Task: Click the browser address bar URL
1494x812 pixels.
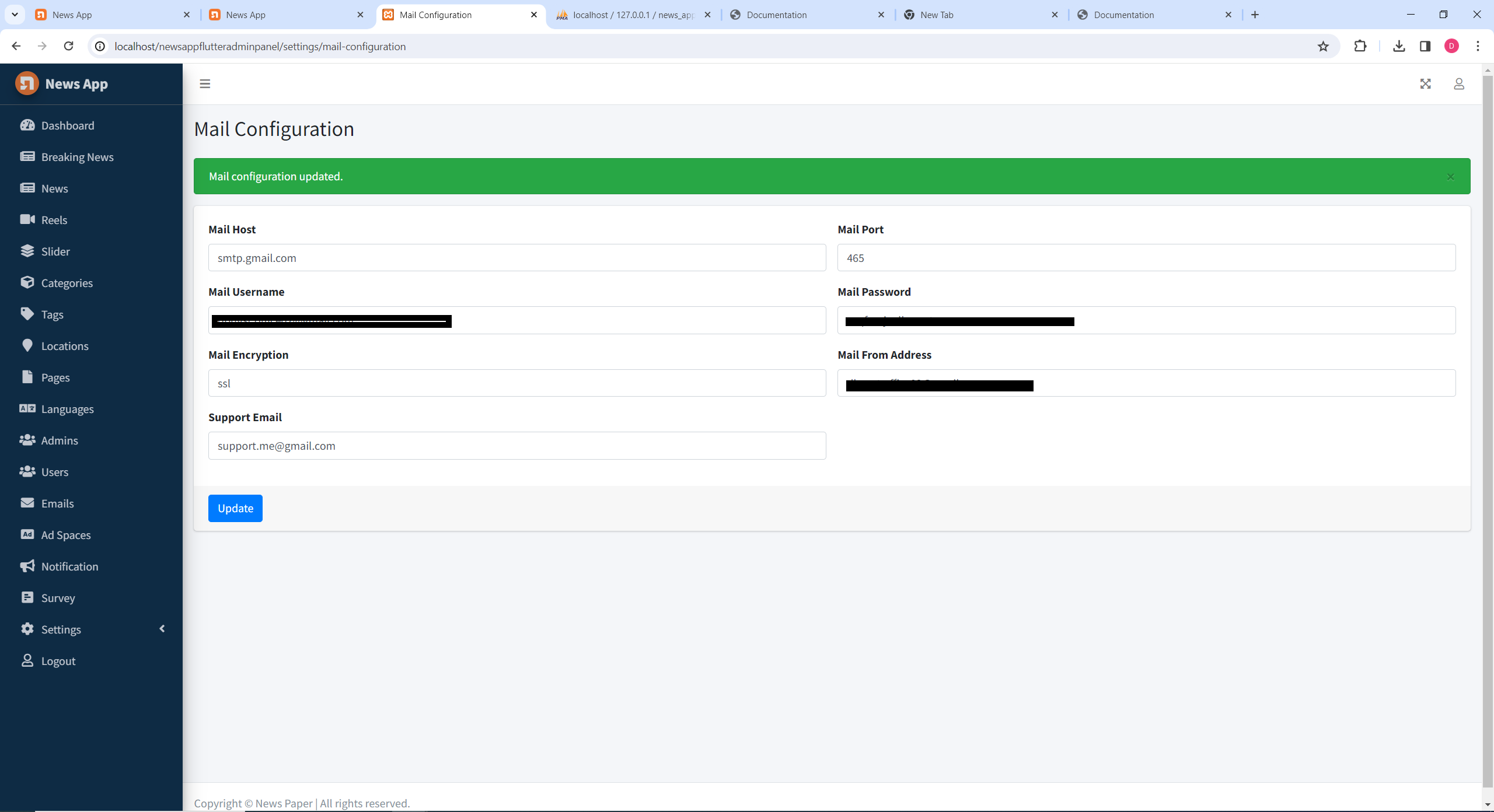Action: [260, 46]
